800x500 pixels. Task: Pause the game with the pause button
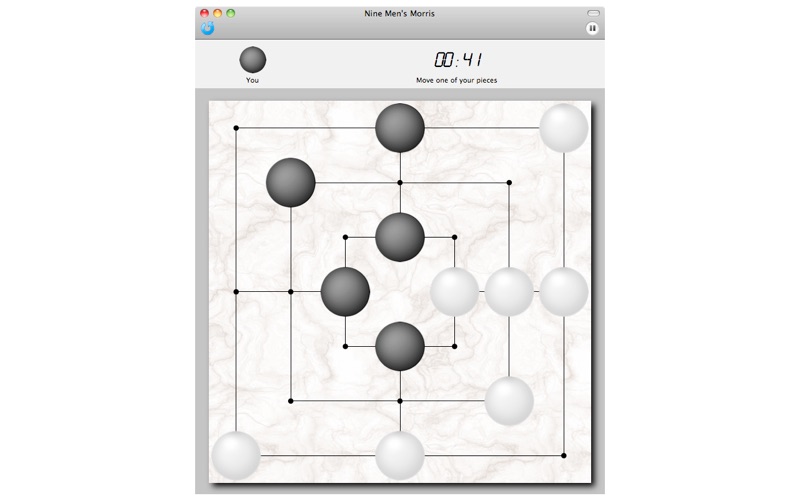pyautogui.click(x=592, y=28)
